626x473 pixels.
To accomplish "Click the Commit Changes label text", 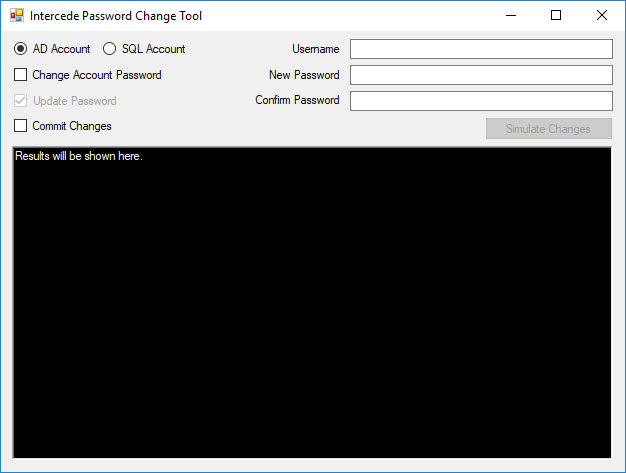I will point(72,126).
